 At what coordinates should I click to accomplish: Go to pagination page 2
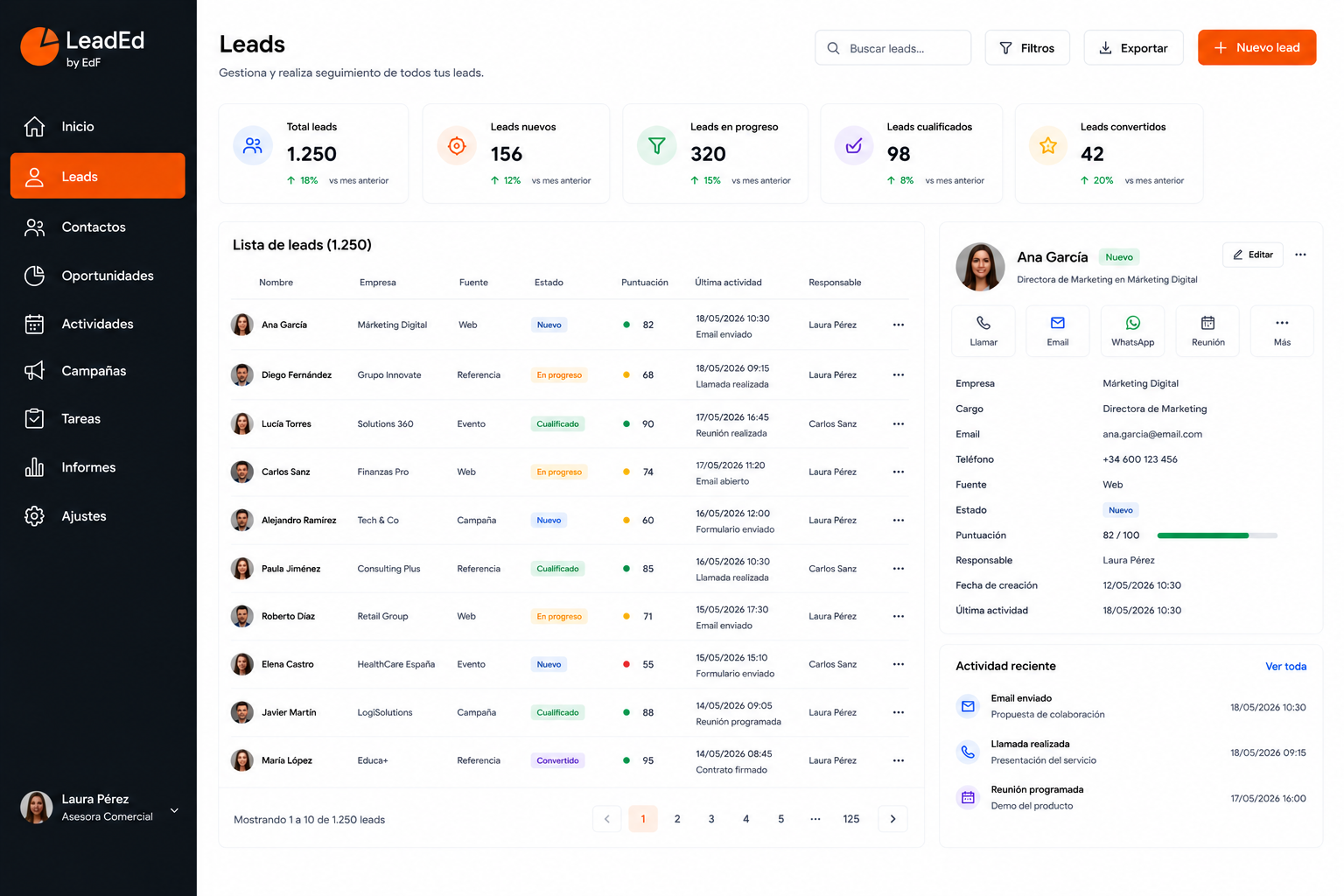click(677, 819)
